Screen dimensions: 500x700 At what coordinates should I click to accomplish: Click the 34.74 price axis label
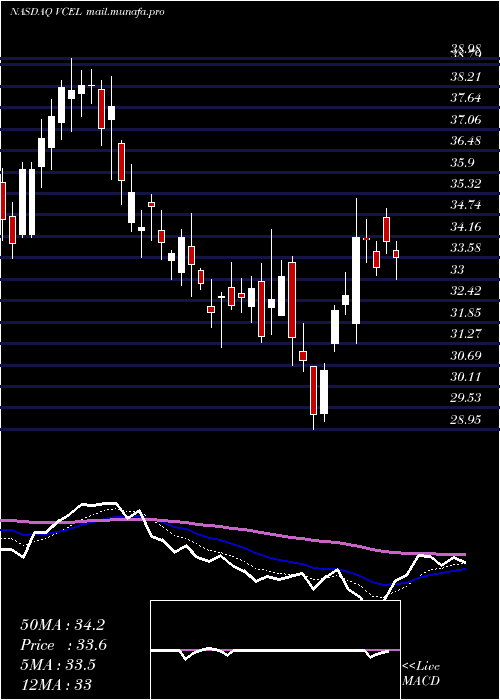click(x=466, y=205)
